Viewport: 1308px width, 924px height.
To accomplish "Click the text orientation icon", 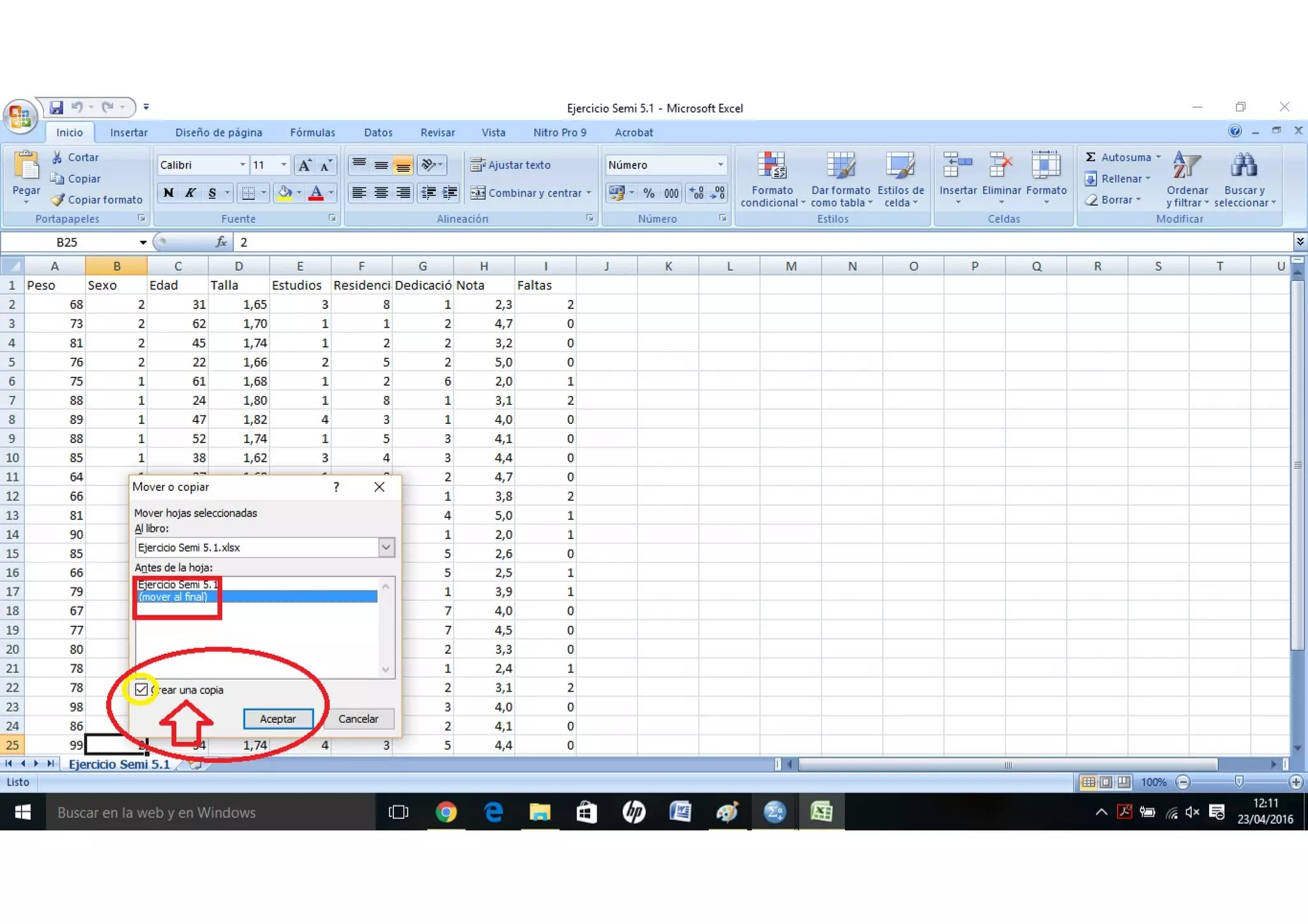I will tap(429, 165).
